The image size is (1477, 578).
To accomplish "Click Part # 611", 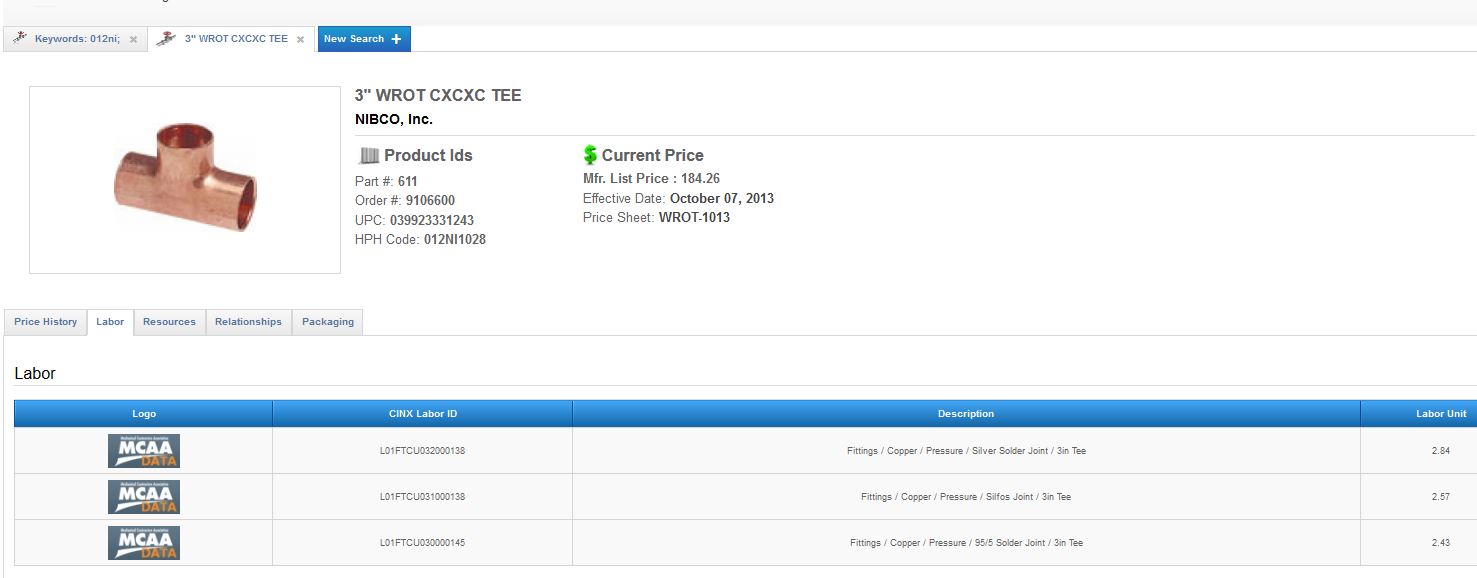I will tap(386, 181).
